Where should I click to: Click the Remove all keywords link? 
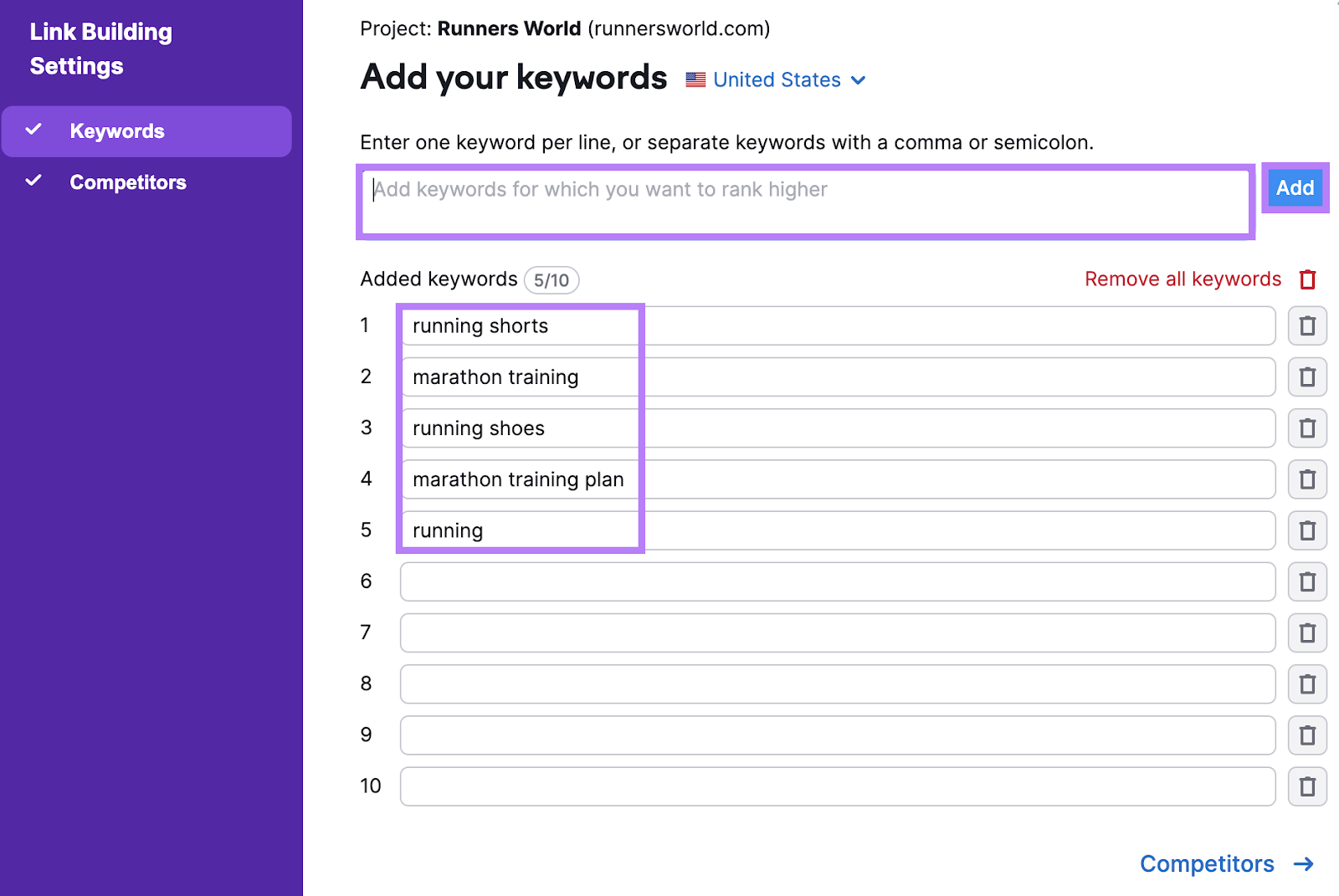[1182, 279]
